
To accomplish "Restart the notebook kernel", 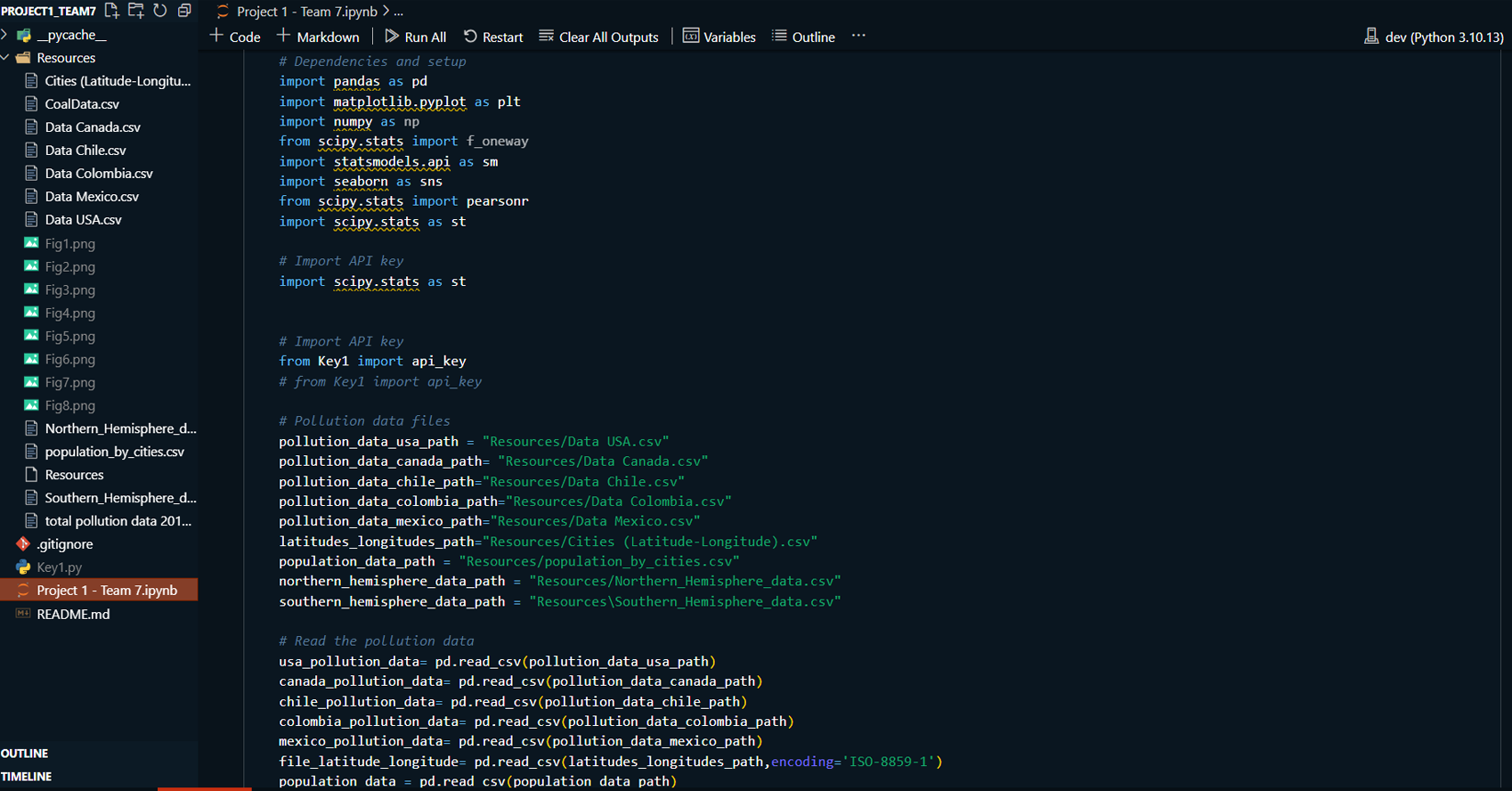I will click(492, 37).
